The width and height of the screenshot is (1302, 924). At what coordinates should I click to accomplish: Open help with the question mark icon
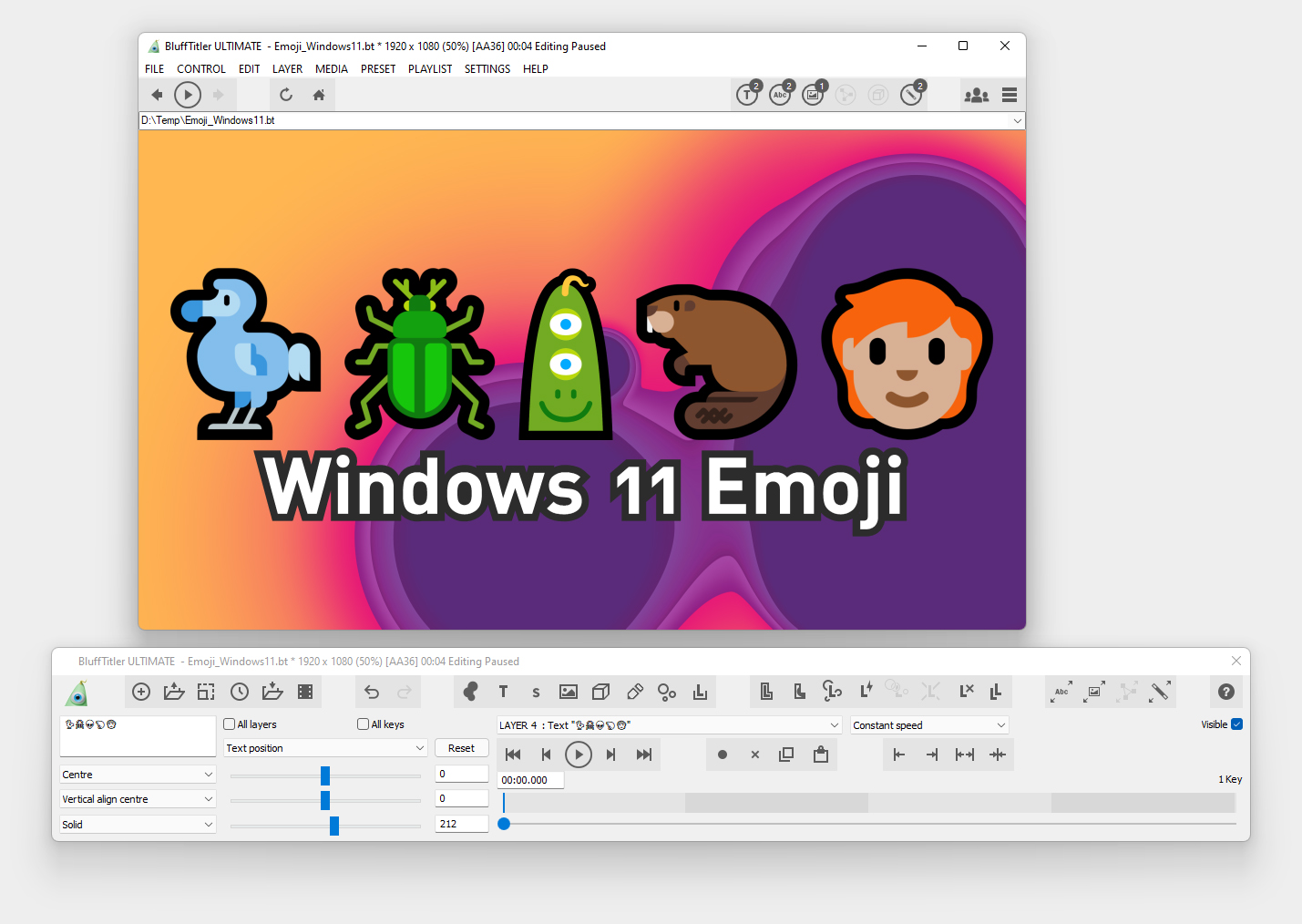point(1226,692)
